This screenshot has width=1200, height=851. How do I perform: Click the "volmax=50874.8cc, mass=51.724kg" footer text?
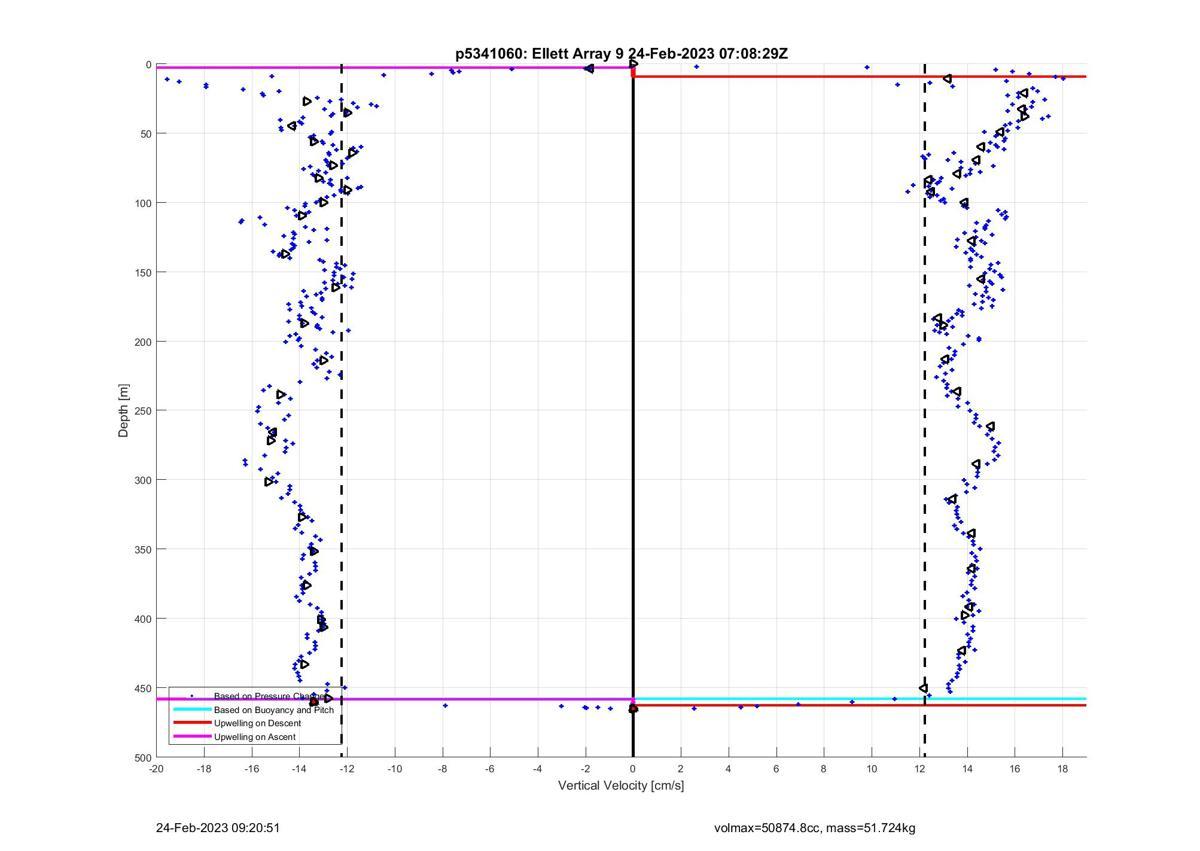click(815, 828)
